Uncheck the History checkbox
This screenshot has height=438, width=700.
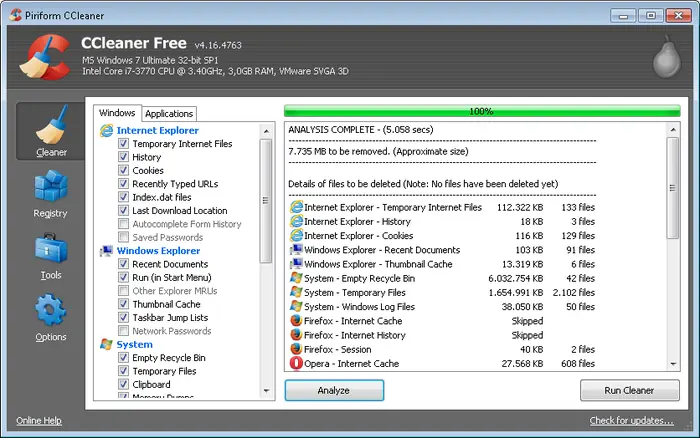click(x=124, y=157)
